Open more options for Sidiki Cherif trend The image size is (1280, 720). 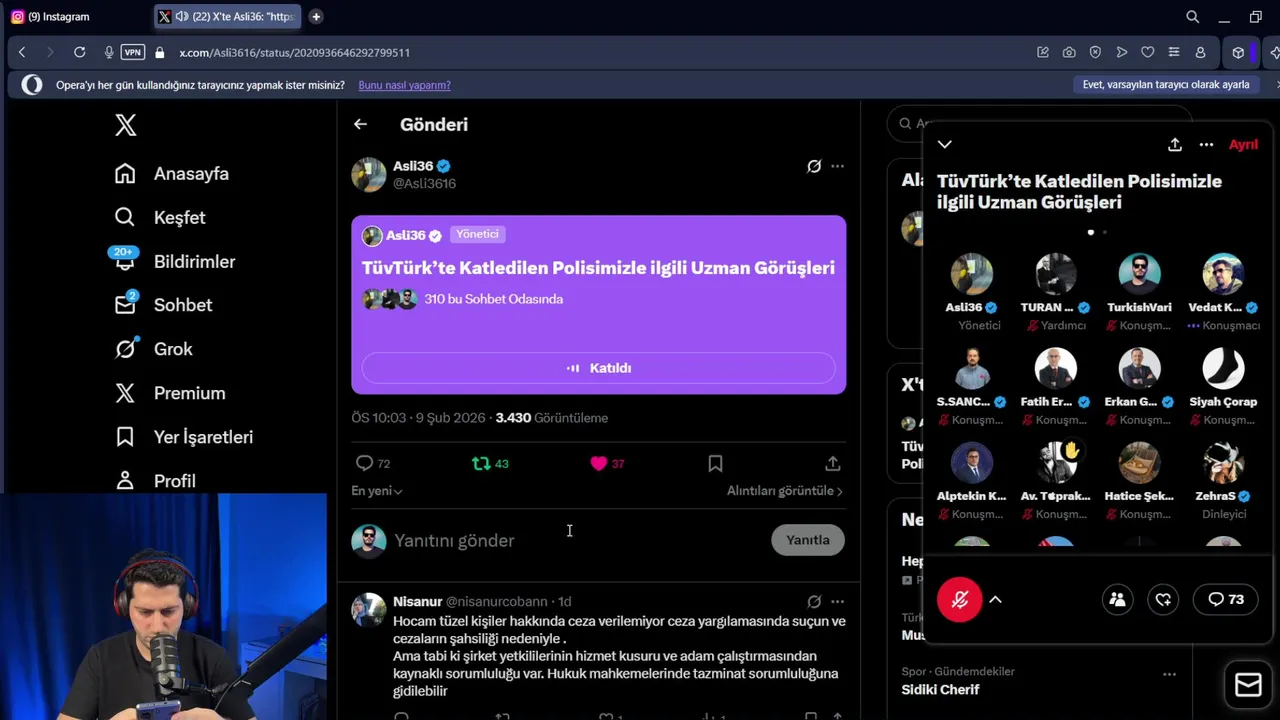pyautogui.click(x=1169, y=674)
